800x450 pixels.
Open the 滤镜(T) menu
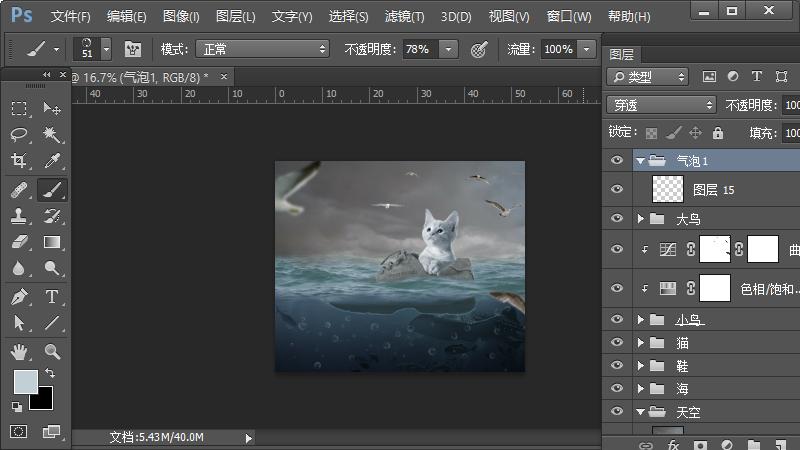point(404,16)
